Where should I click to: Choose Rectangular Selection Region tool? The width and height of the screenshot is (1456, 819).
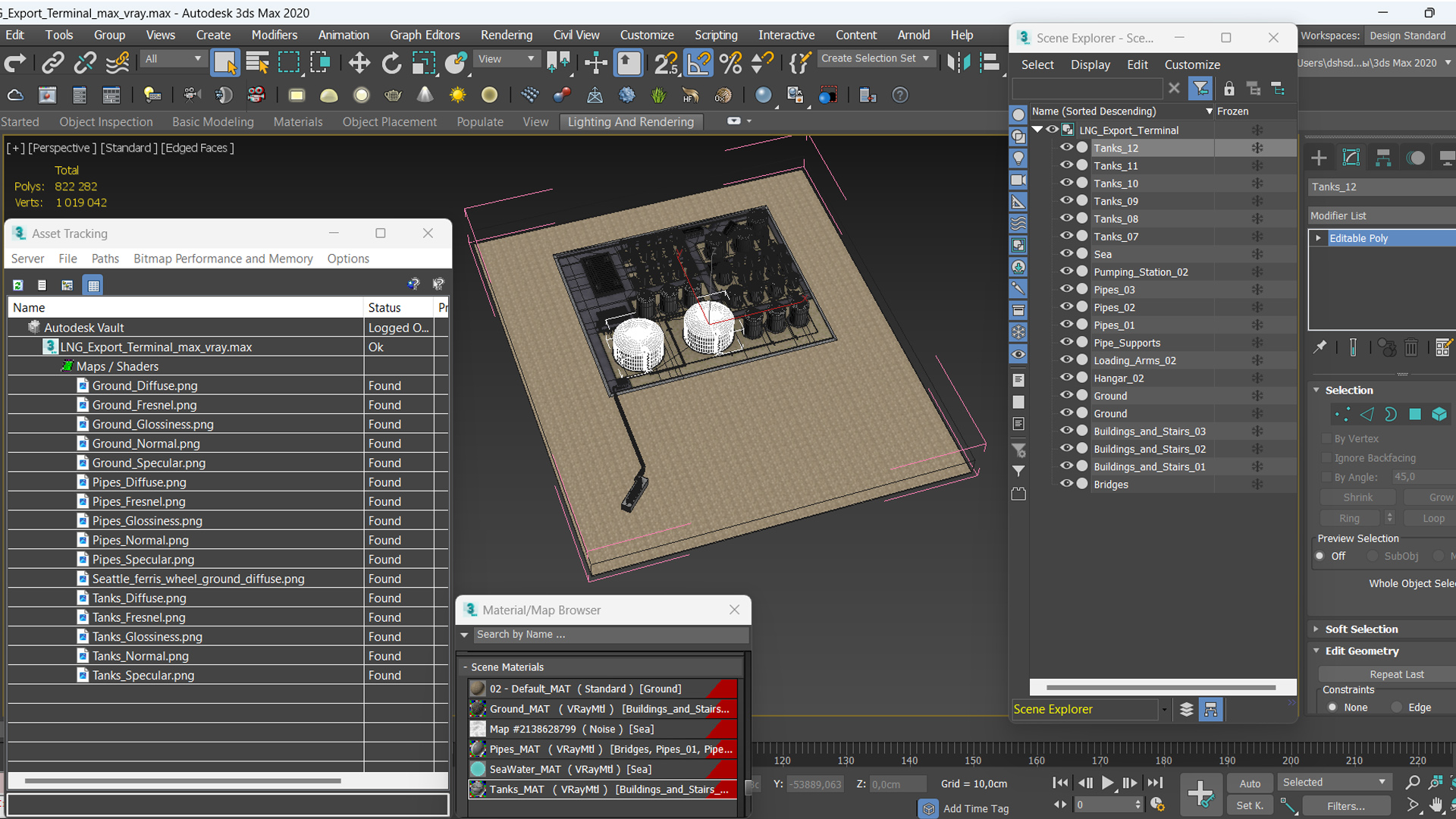pos(289,63)
